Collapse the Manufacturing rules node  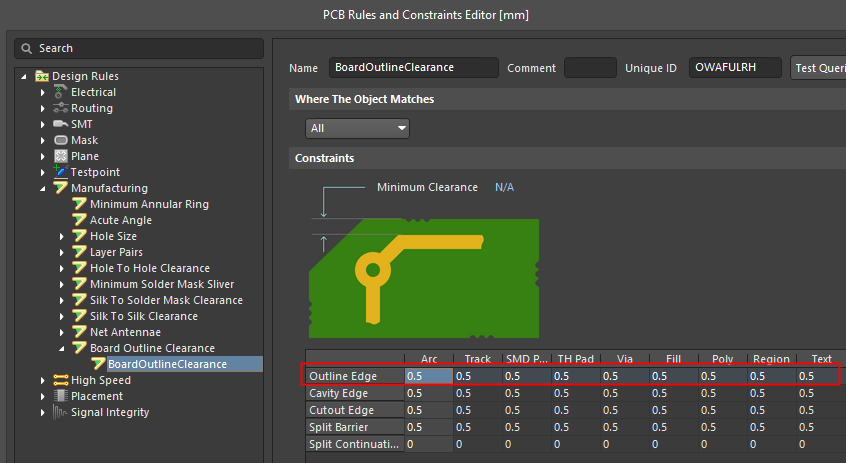click(x=43, y=188)
